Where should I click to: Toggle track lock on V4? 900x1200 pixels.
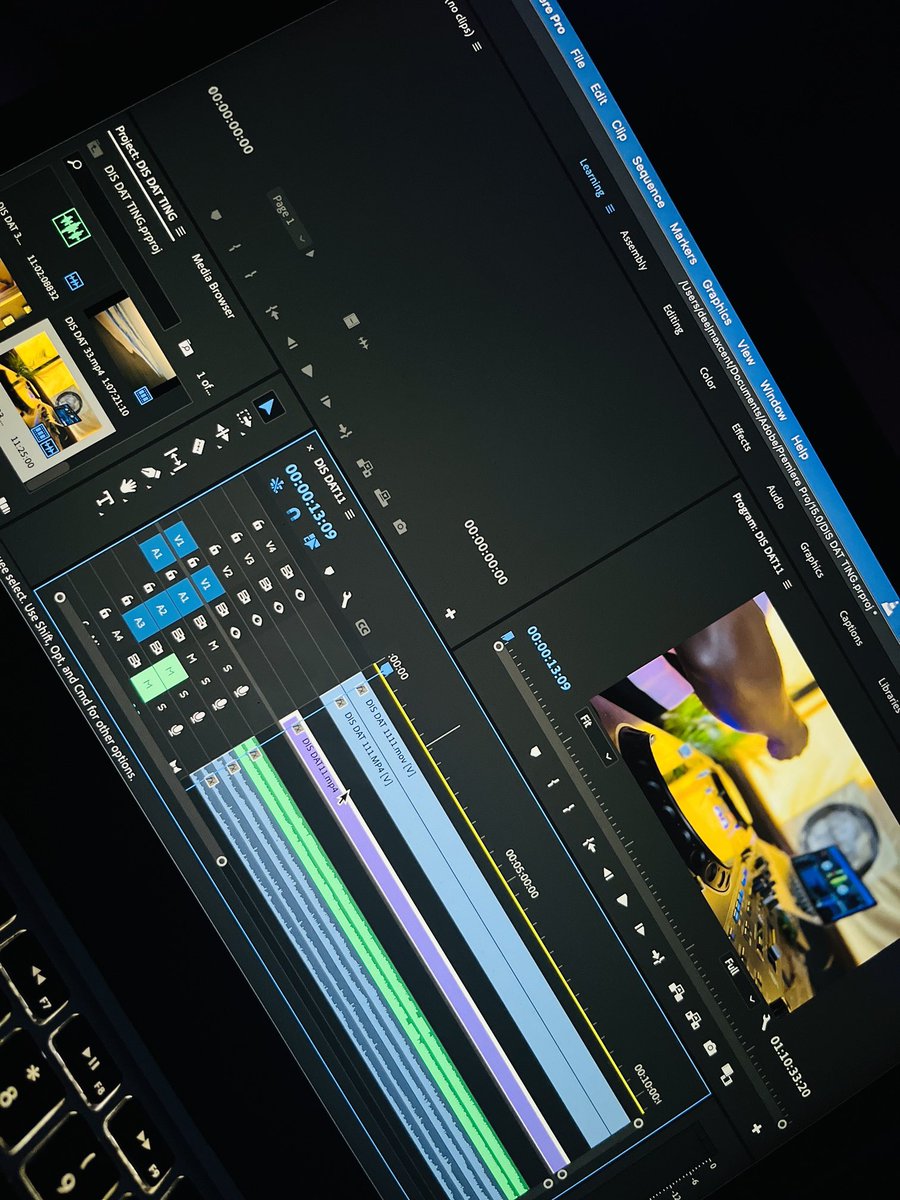click(258, 524)
